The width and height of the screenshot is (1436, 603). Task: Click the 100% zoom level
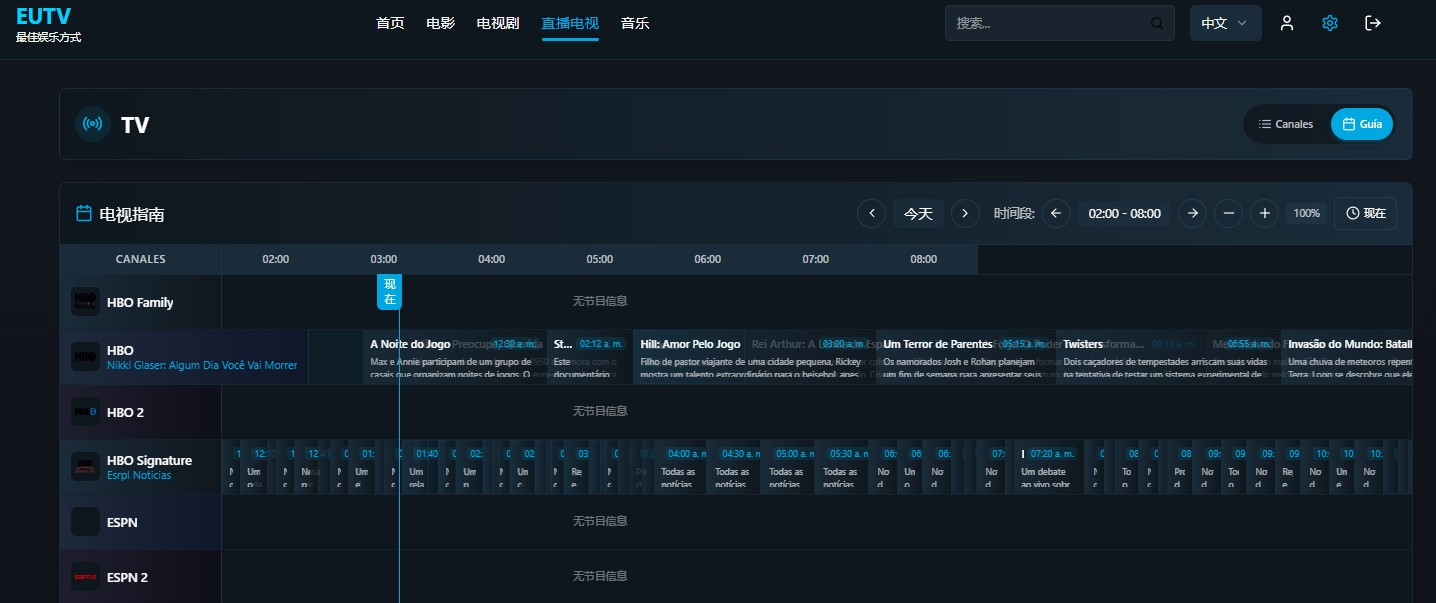1306,213
